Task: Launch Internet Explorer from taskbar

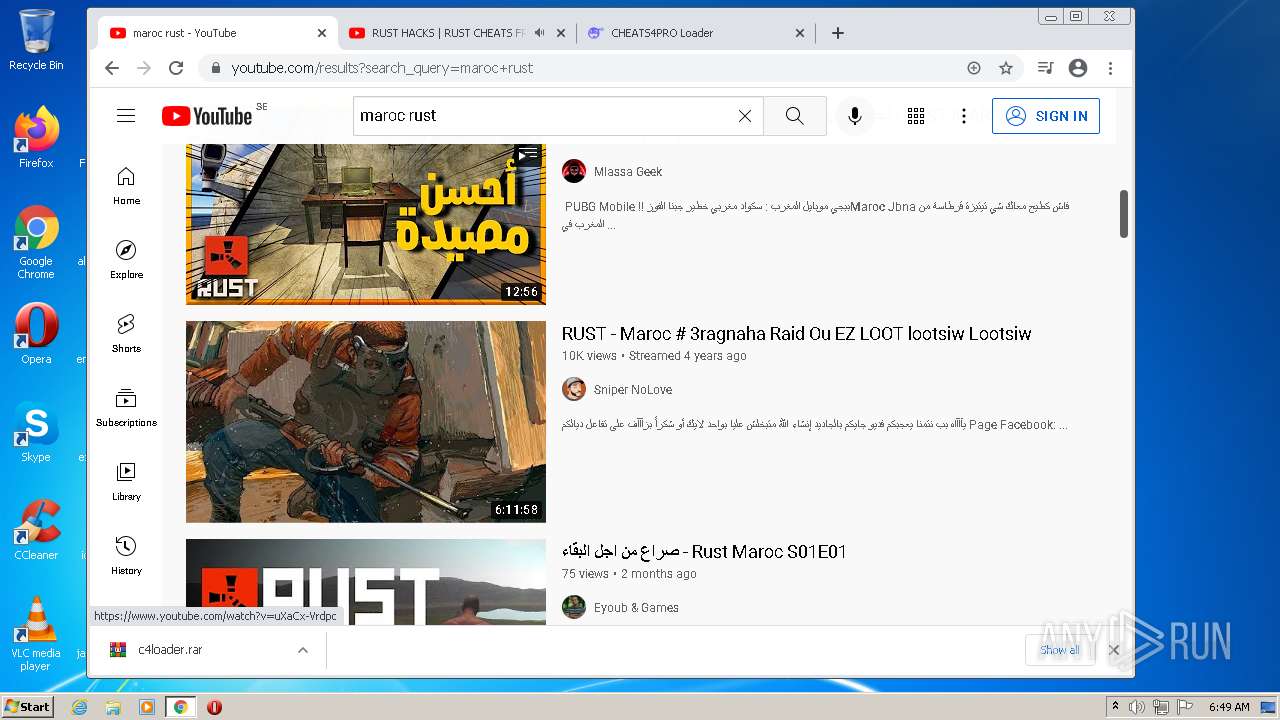Action: click(x=80, y=707)
